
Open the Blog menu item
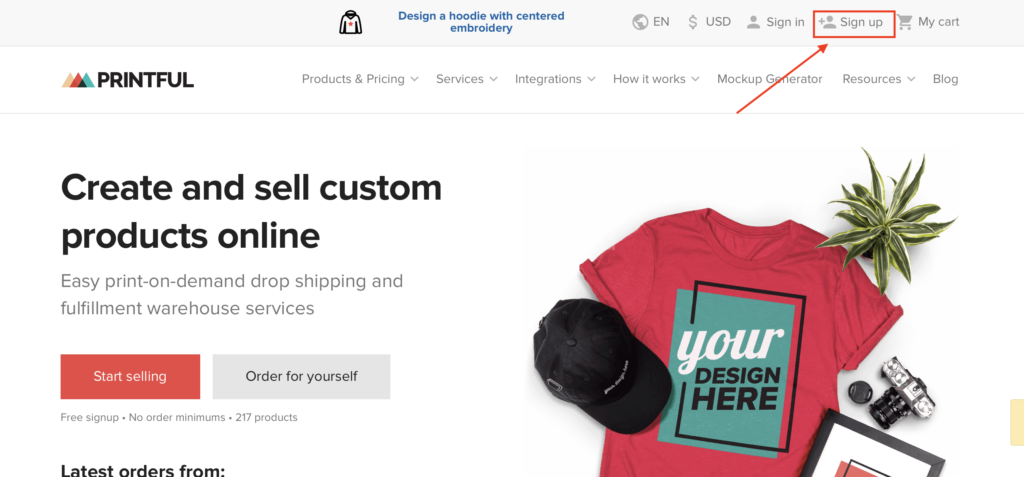click(x=945, y=79)
